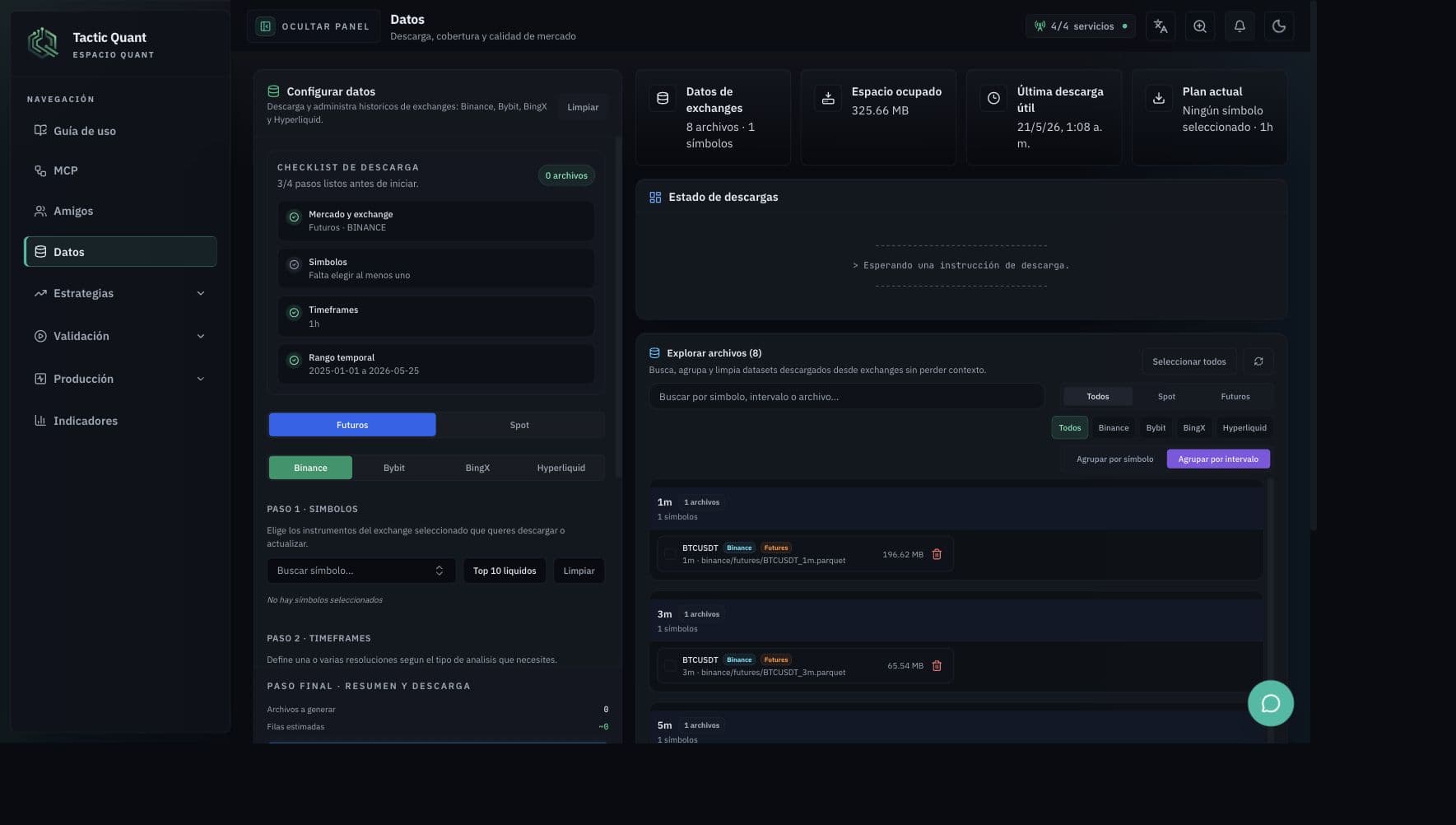Switch market type to Spot
1456x825 pixels.
coord(519,425)
